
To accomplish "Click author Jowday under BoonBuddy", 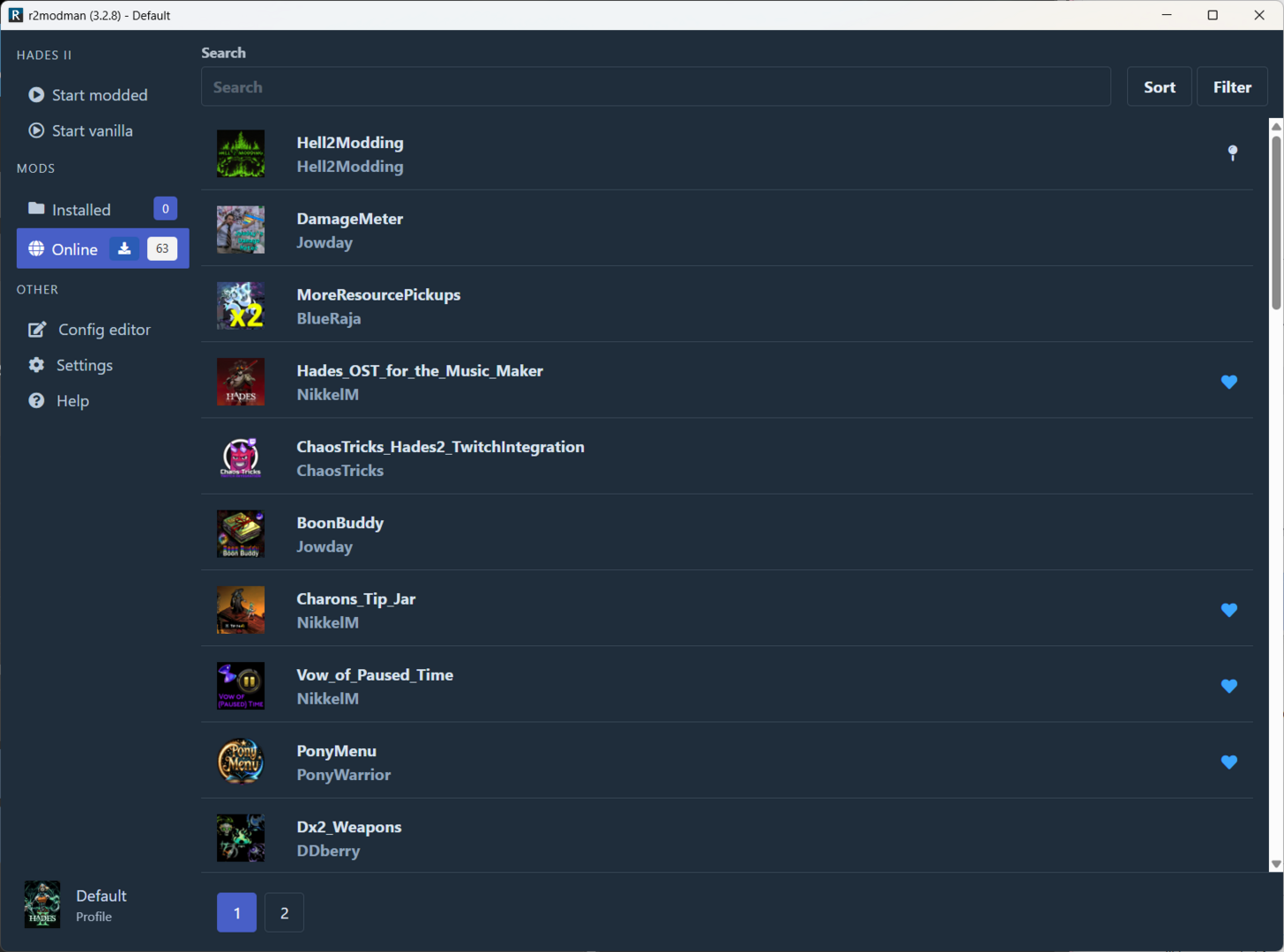I will pyautogui.click(x=325, y=547).
